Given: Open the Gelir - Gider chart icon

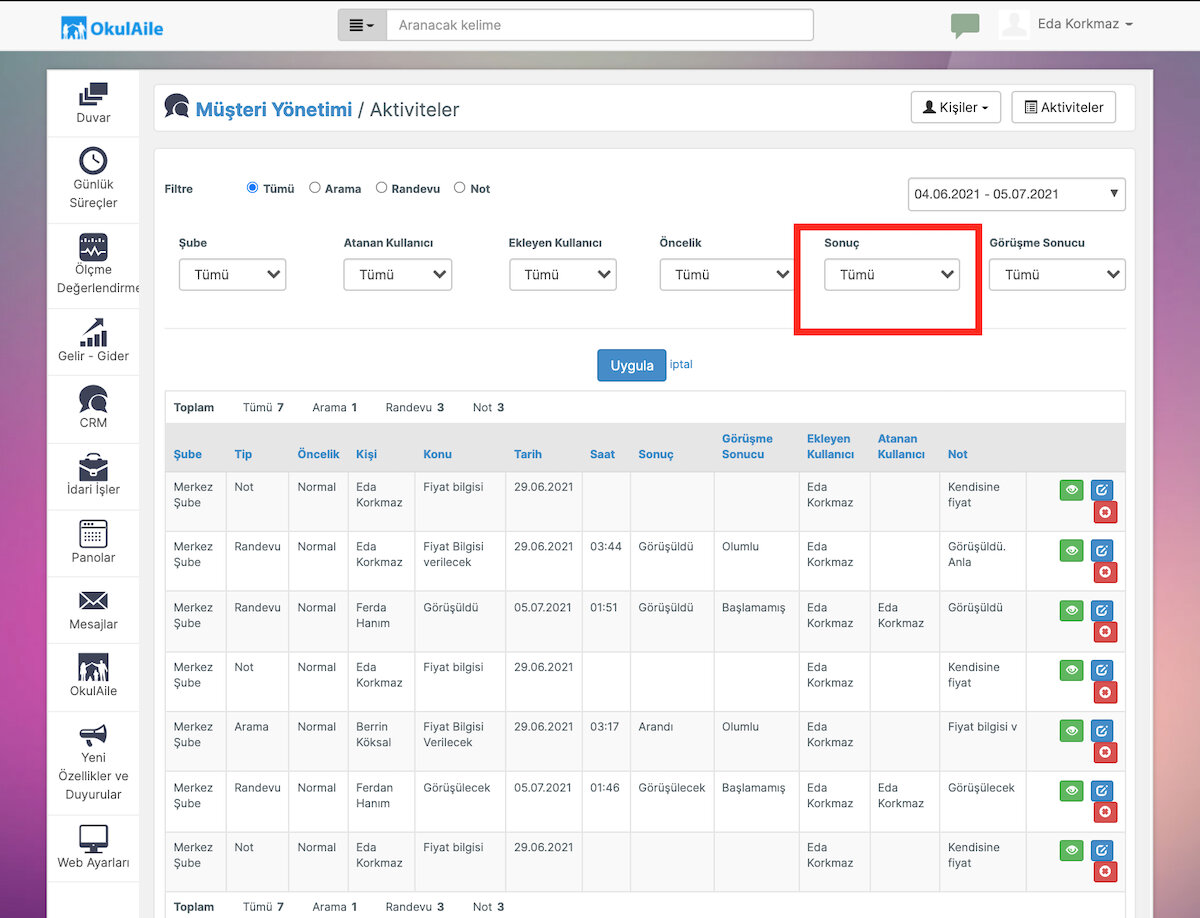Looking at the screenshot, I should (x=93, y=332).
